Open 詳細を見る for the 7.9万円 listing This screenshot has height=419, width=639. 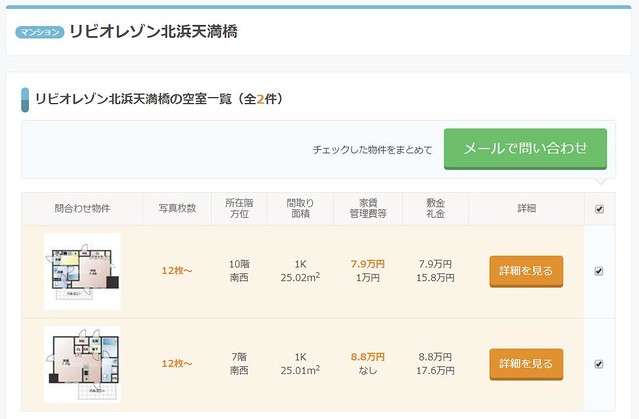click(526, 271)
